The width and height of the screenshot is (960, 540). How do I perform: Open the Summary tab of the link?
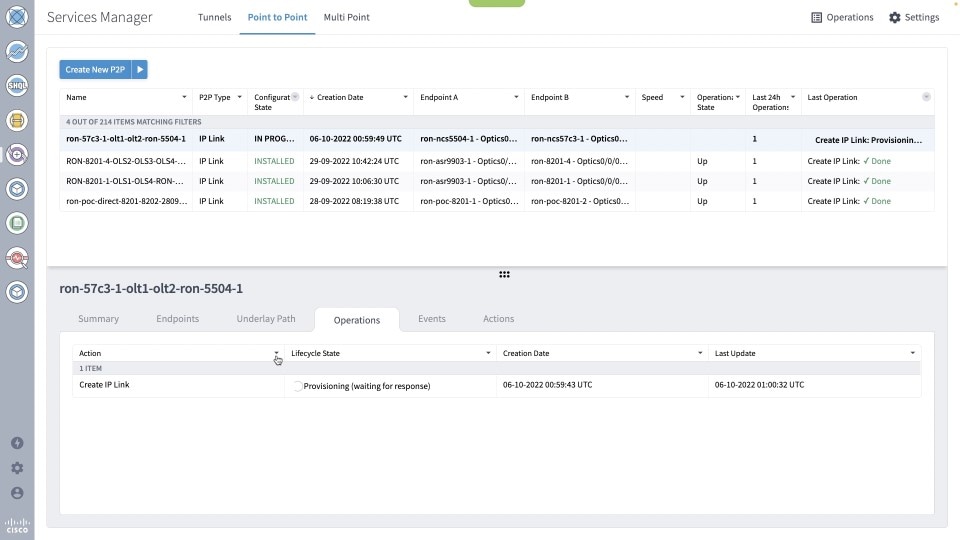(99, 318)
